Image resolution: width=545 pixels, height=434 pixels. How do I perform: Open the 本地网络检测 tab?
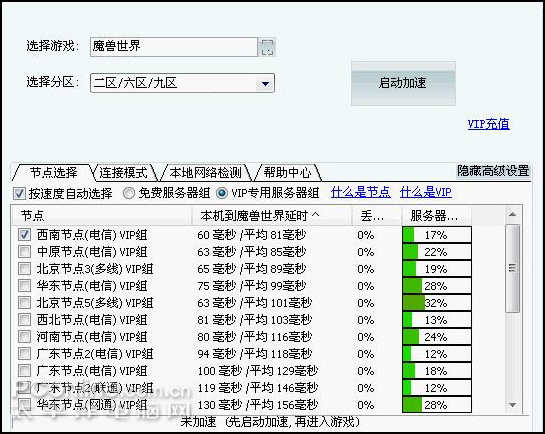(x=205, y=173)
